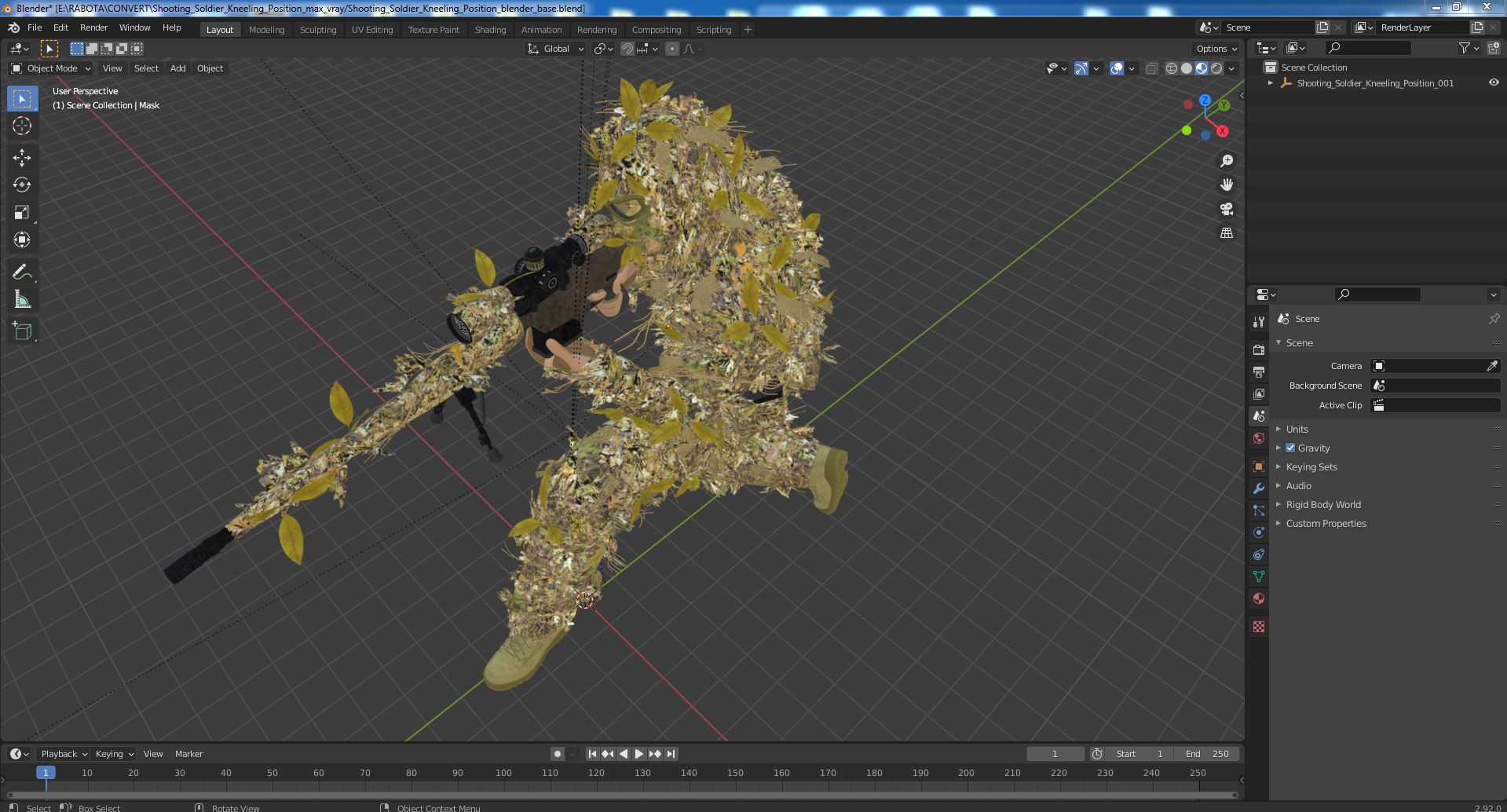Screen dimensions: 1507x812
Task: Select the Move tool
Action: (22, 158)
